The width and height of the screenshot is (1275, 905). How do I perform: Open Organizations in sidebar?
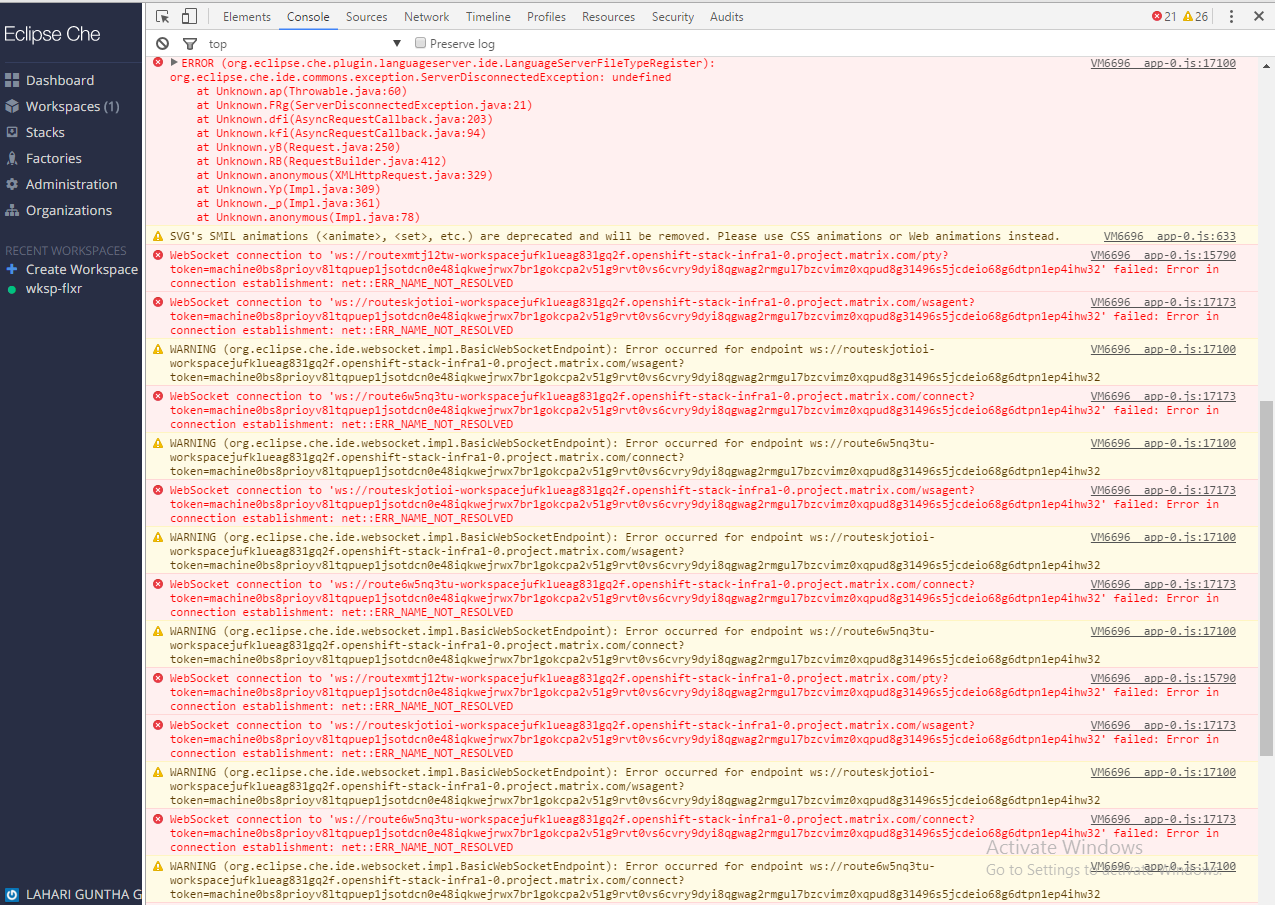59,210
